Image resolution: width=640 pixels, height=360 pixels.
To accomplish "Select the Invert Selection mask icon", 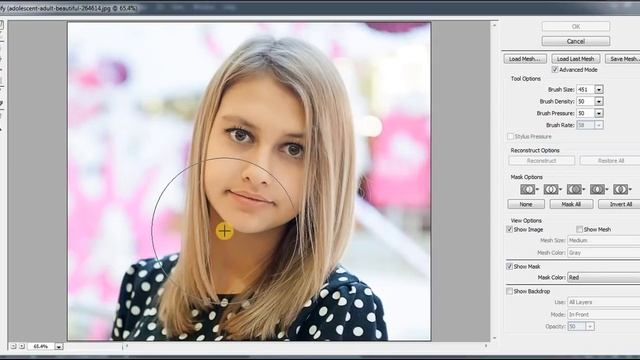I will 622,189.
